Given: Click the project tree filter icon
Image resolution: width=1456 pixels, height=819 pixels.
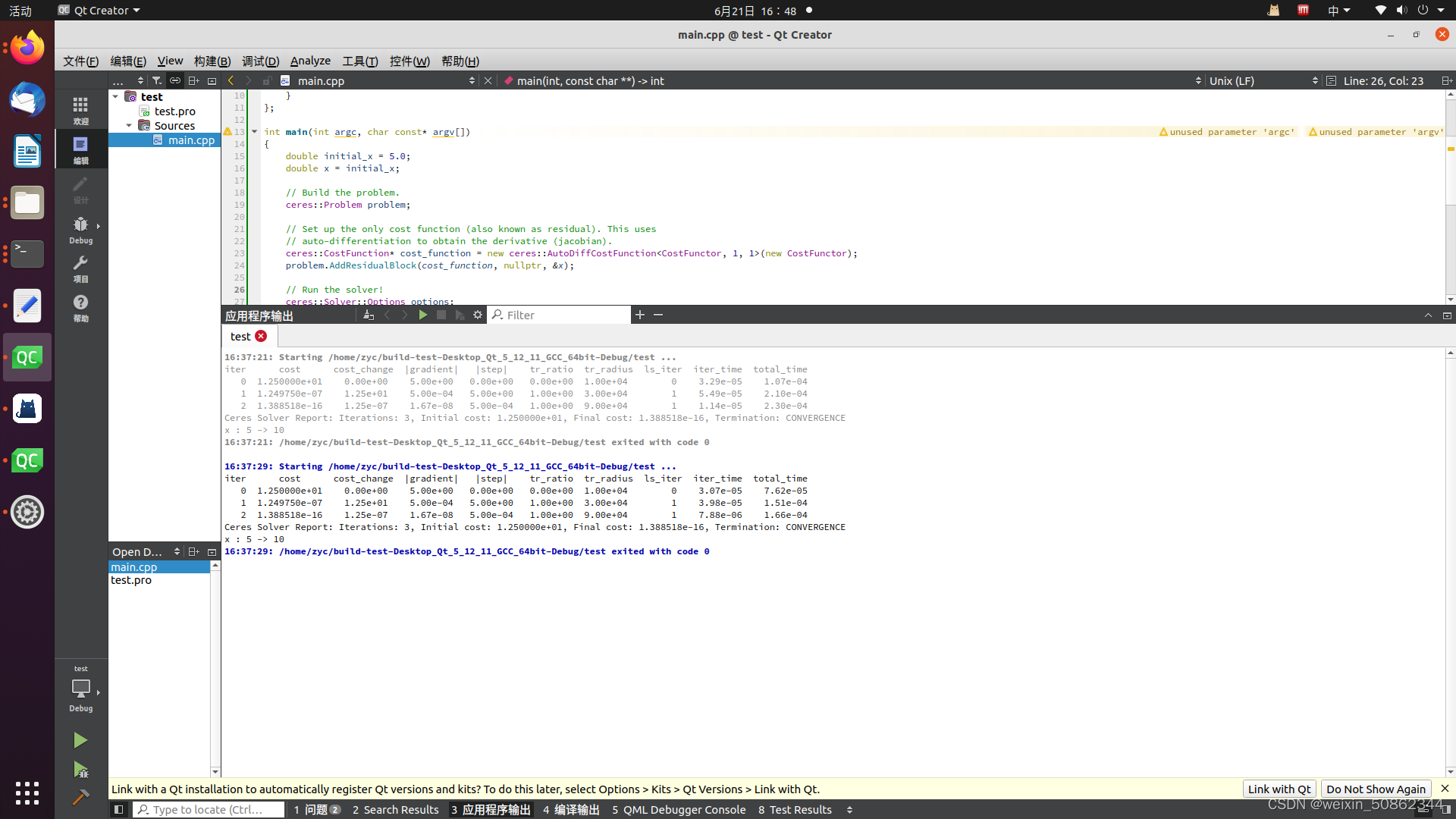Looking at the screenshot, I should (156, 80).
